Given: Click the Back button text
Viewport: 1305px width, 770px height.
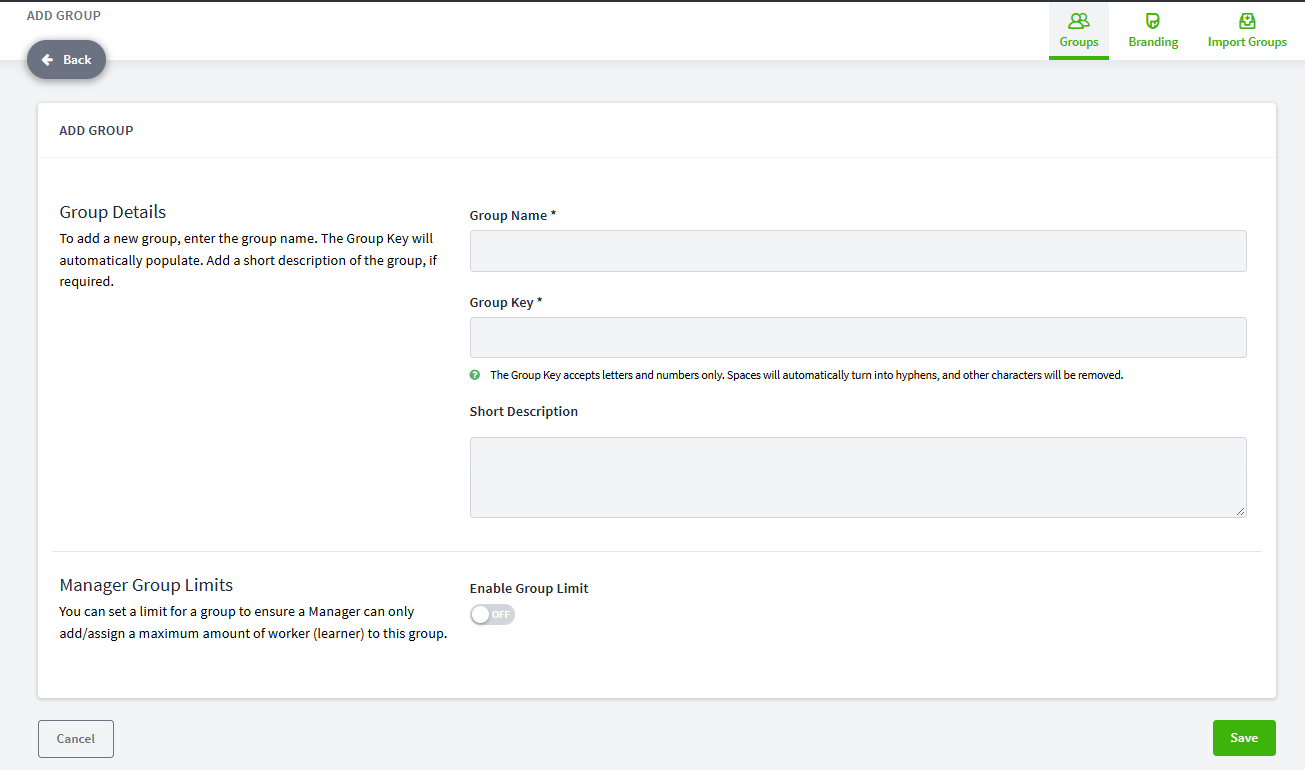Looking at the screenshot, I should pyautogui.click(x=77, y=60).
